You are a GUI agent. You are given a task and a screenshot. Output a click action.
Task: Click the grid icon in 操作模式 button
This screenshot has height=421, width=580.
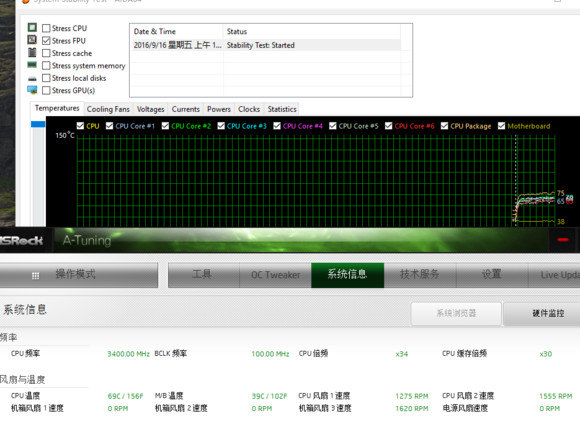(x=36, y=276)
